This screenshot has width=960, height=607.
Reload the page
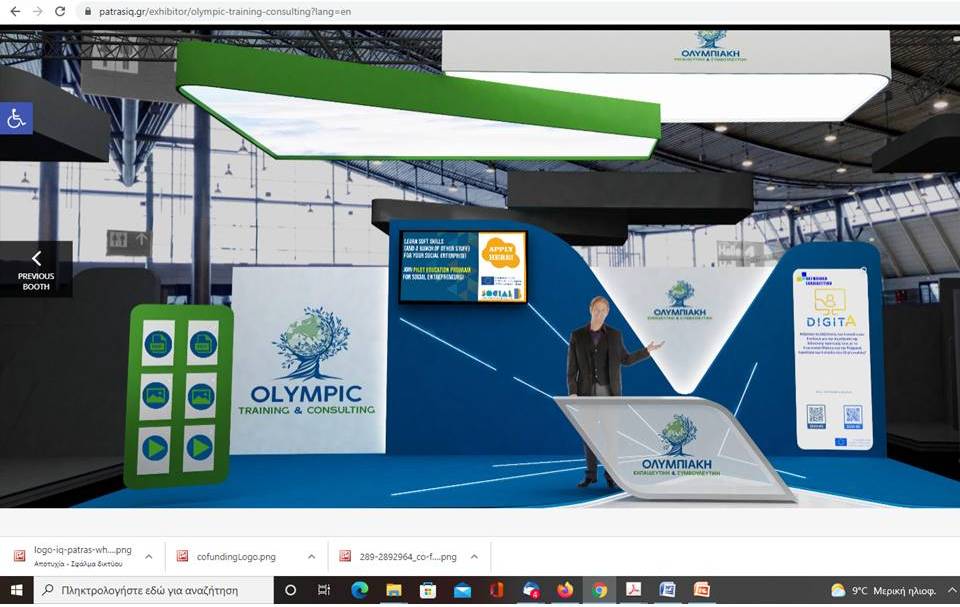(x=60, y=11)
